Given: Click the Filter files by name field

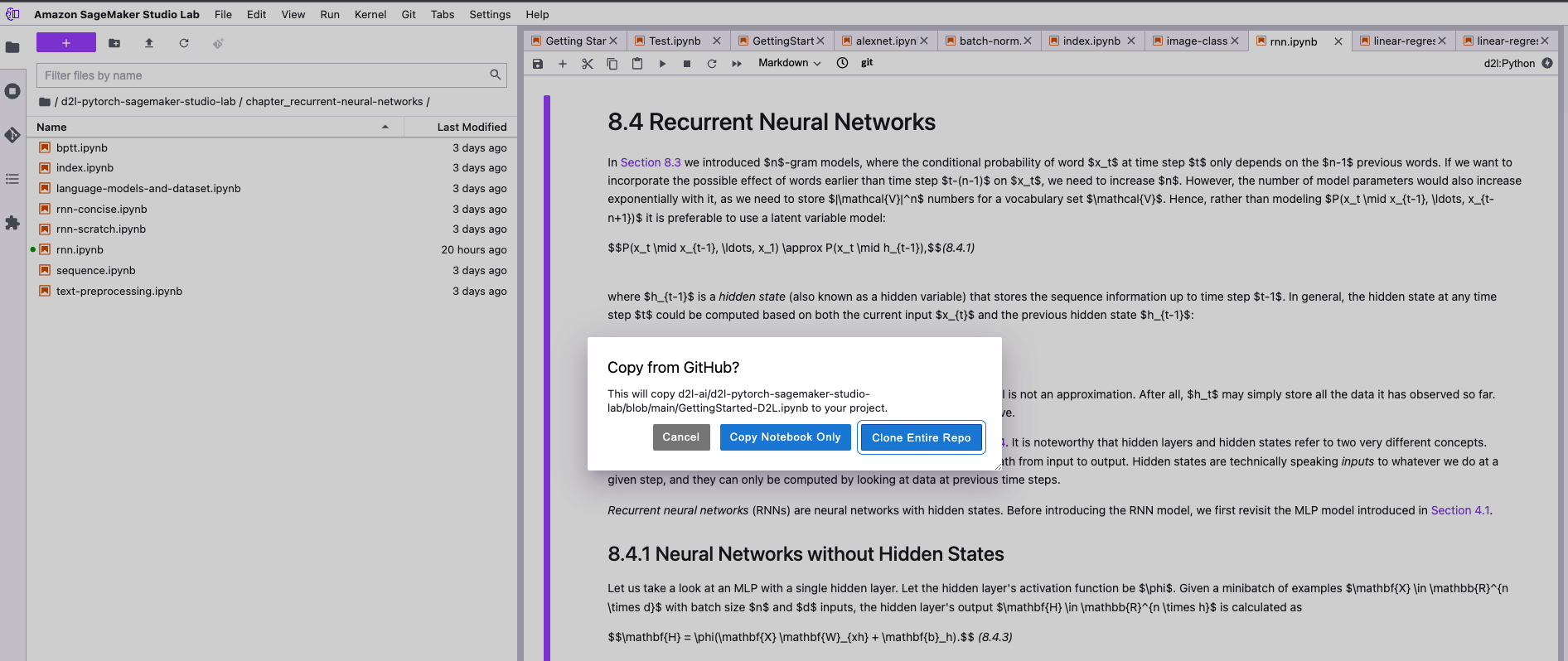Looking at the screenshot, I should [x=265, y=75].
